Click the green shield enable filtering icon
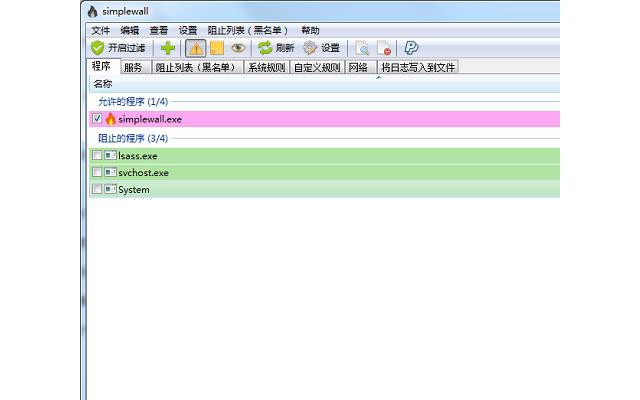This screenshot has width=640, height=400. [x=98, y=48]
